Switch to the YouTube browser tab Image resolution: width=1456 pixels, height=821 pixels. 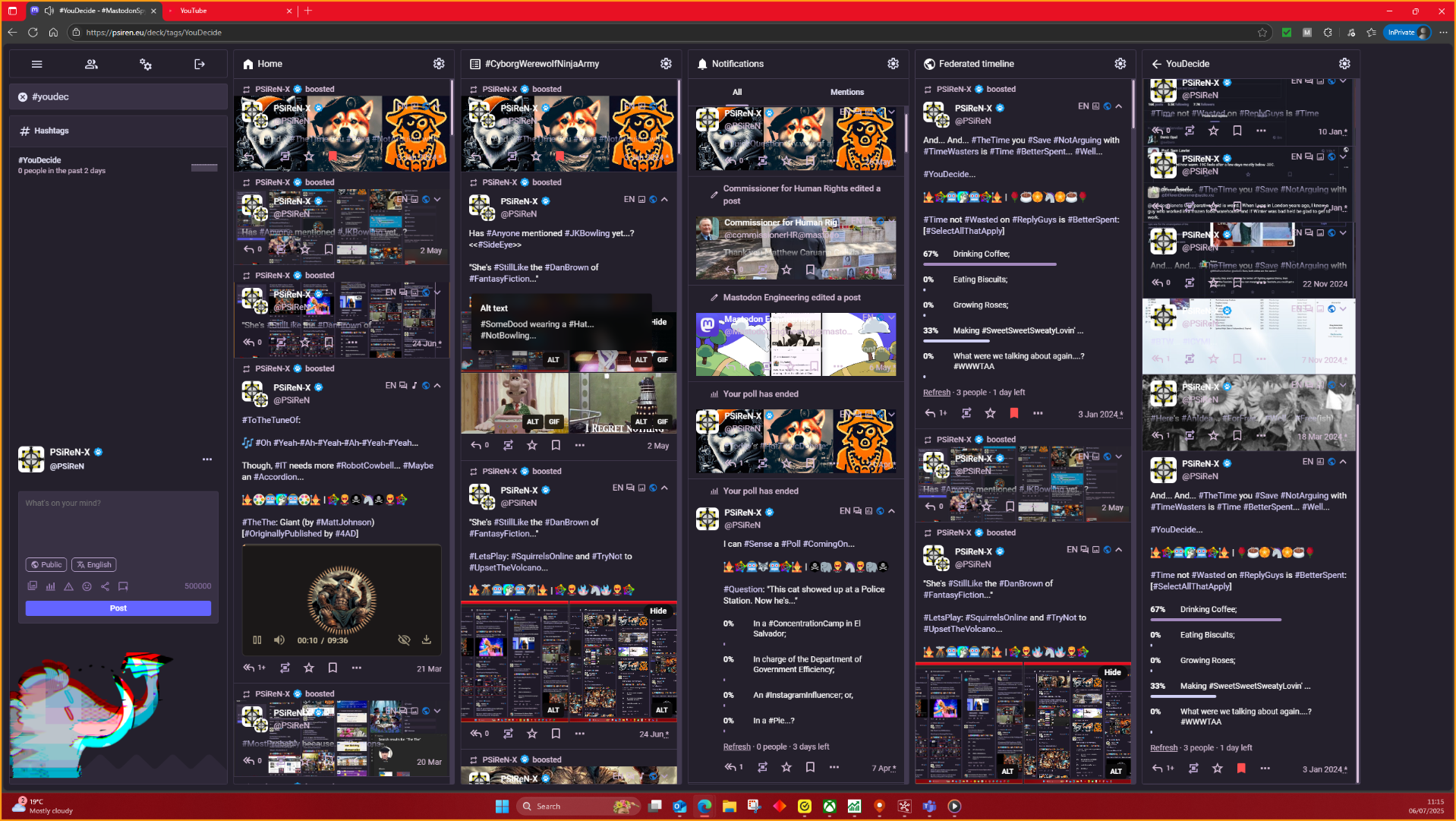pyautogui.click(x=229, y=11)
